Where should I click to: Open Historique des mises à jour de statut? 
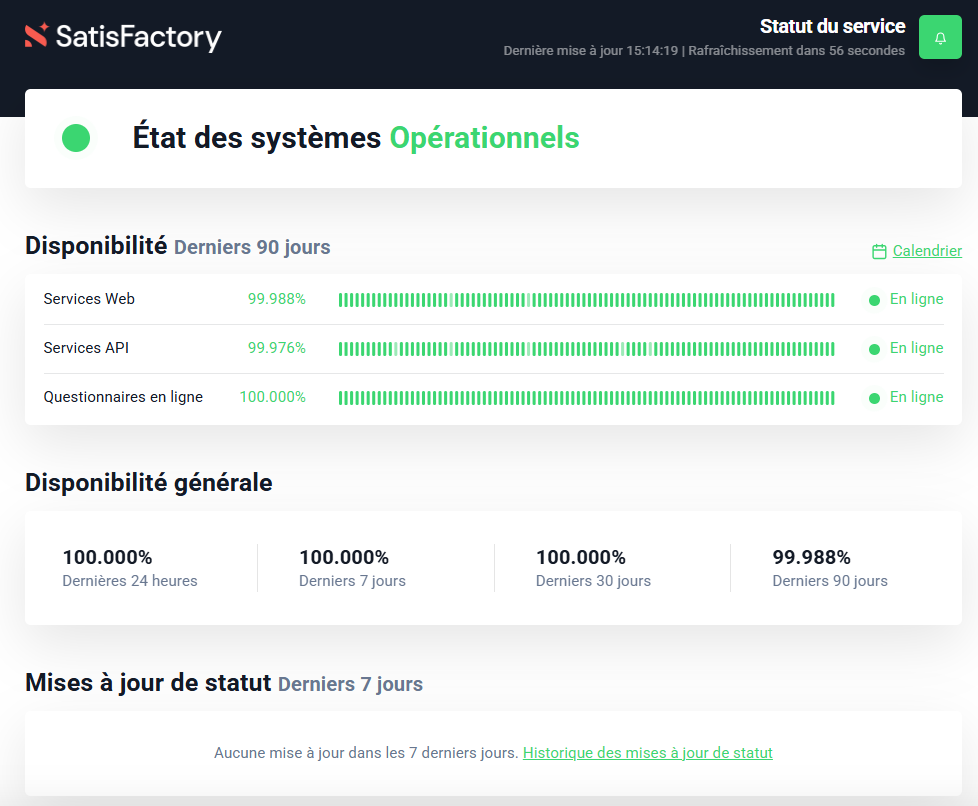pyautogui.click(x=647, y=753)
